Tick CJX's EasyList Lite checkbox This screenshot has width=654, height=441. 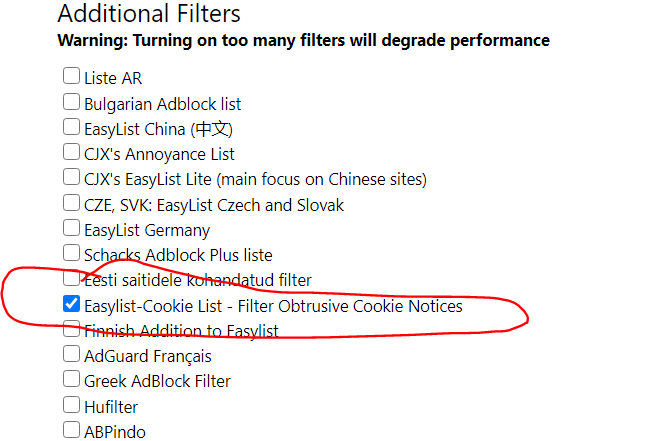coord(71,178)
